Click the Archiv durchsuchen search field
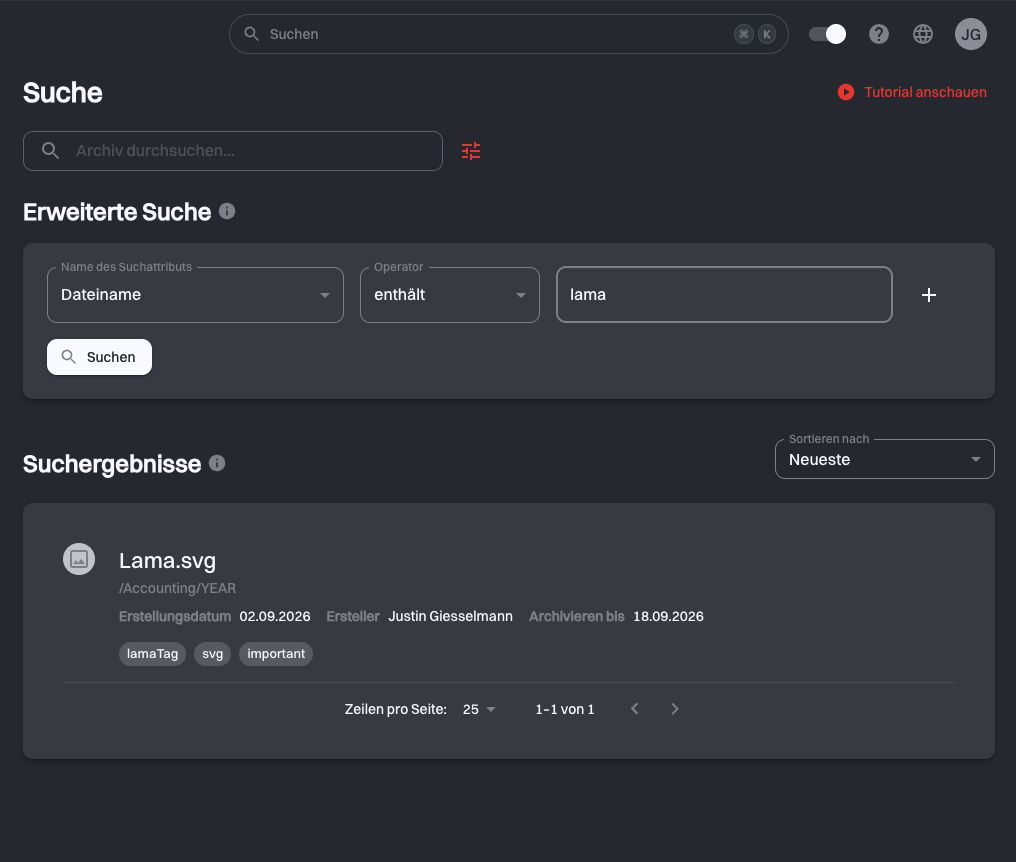Image resolution: width=1016 pixels, height=862 pixels. click(233, 151)
